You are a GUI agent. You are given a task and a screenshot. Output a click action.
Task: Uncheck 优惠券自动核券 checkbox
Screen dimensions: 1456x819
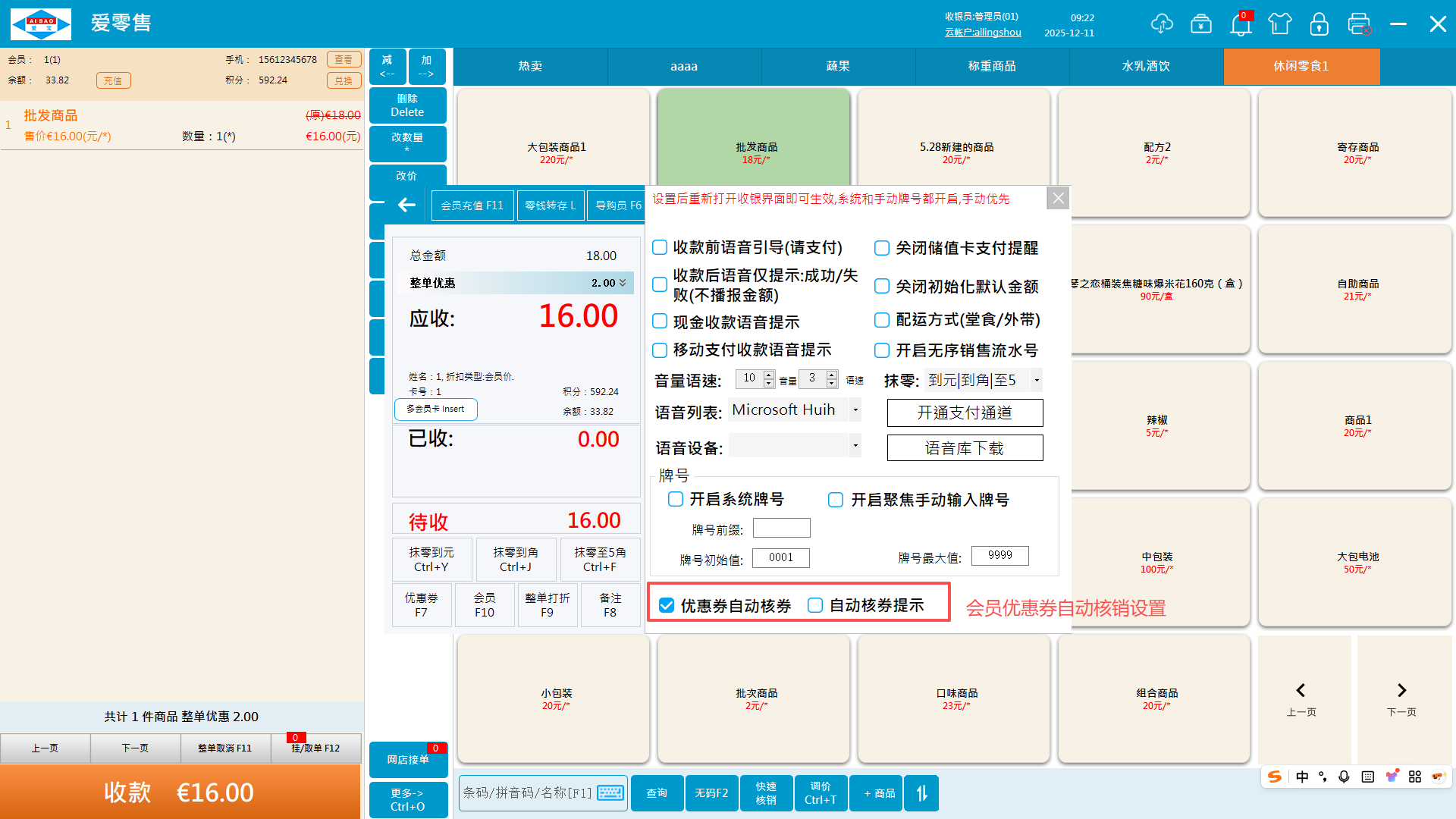667,605
